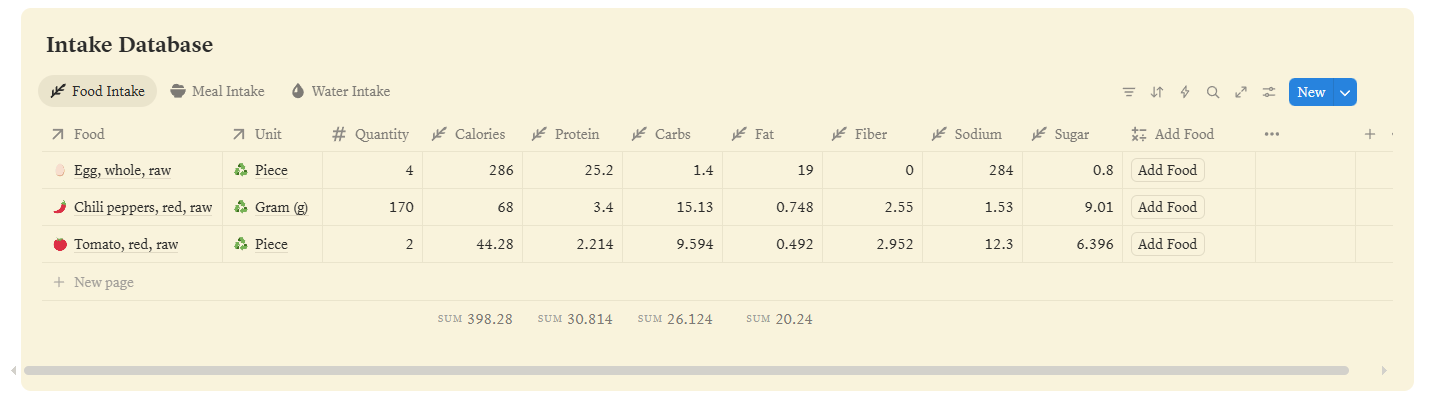
Task: Open the filter icon in database toolbar
Action: point(1129,92)
